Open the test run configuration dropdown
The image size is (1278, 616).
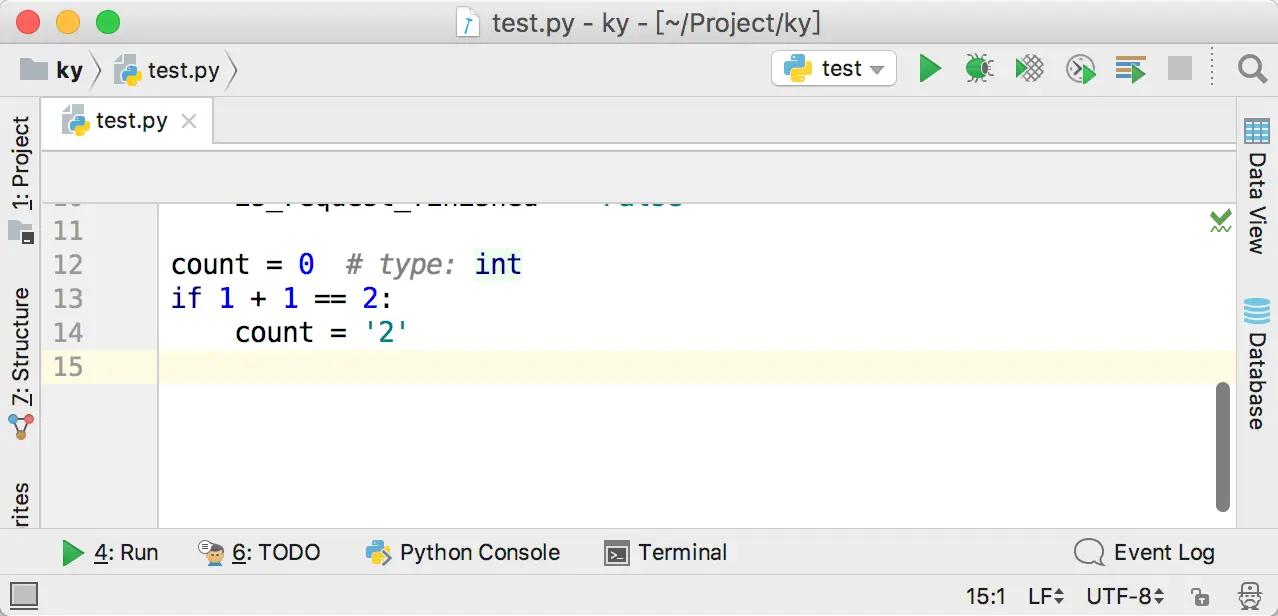tap(834, 69)
